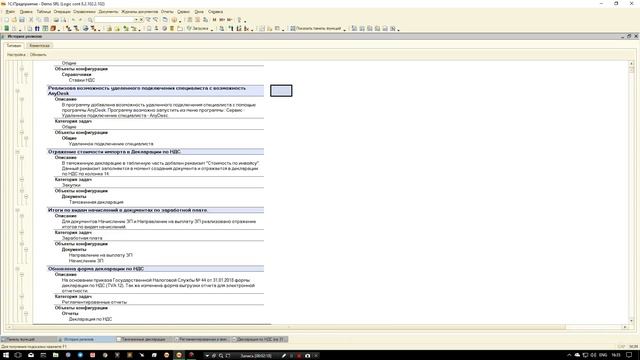Collapse Объекты конфигурации under Обновлена форма декларации
The width and height of the screenshot is (640, 360).
[x=22, y=308]
